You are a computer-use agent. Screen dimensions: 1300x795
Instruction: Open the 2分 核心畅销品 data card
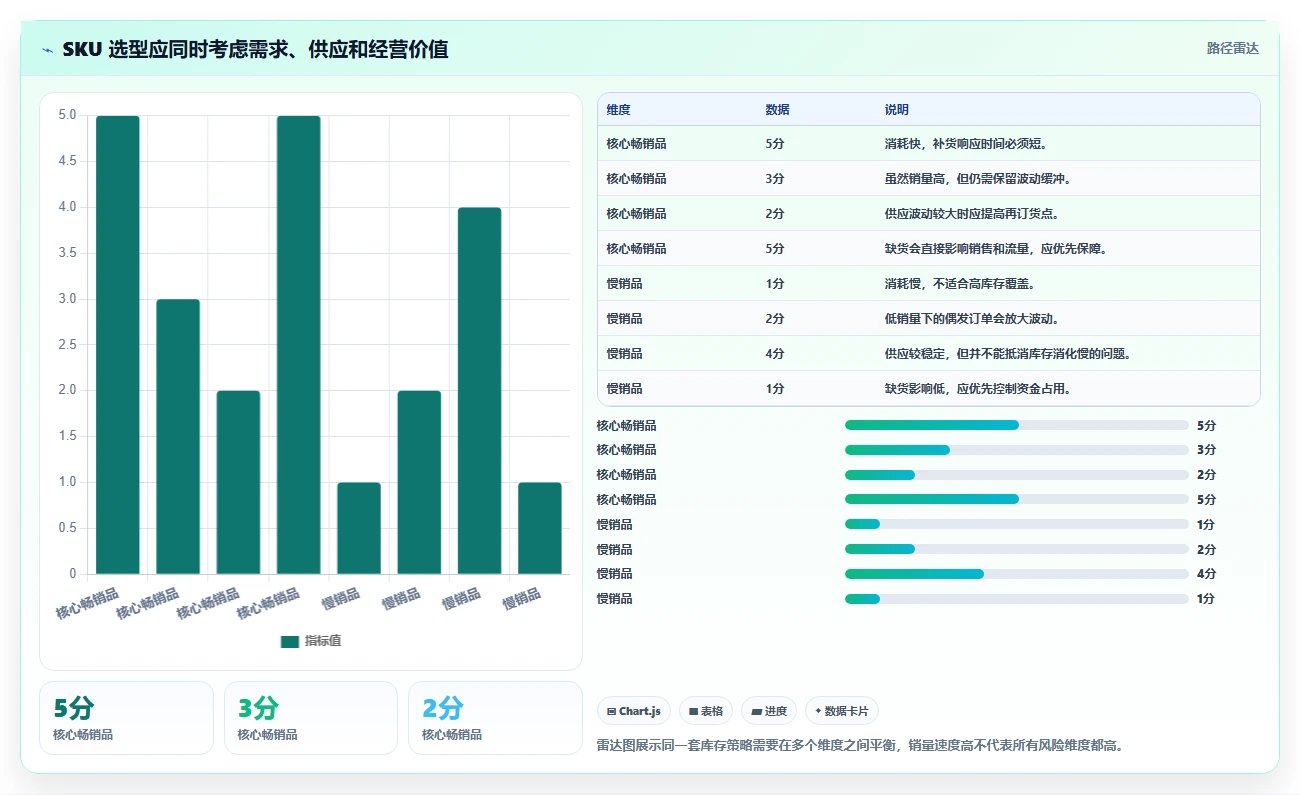(x=495, y=718)
